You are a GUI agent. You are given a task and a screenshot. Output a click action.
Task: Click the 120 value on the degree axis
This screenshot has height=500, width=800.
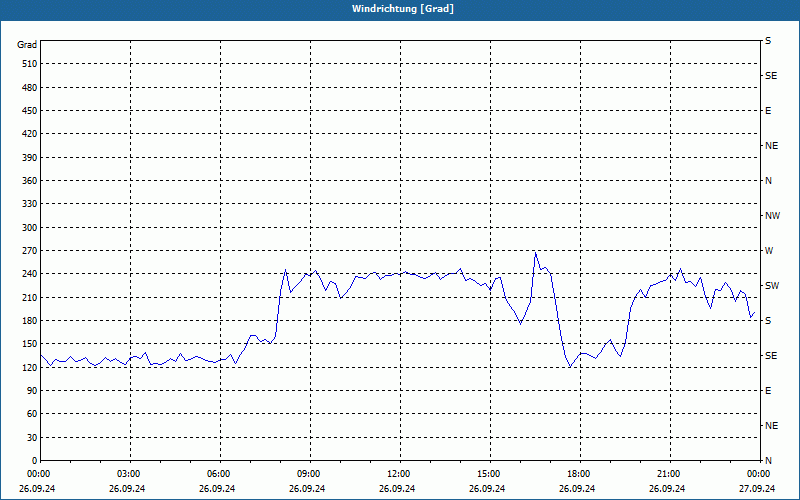[30, 367]
